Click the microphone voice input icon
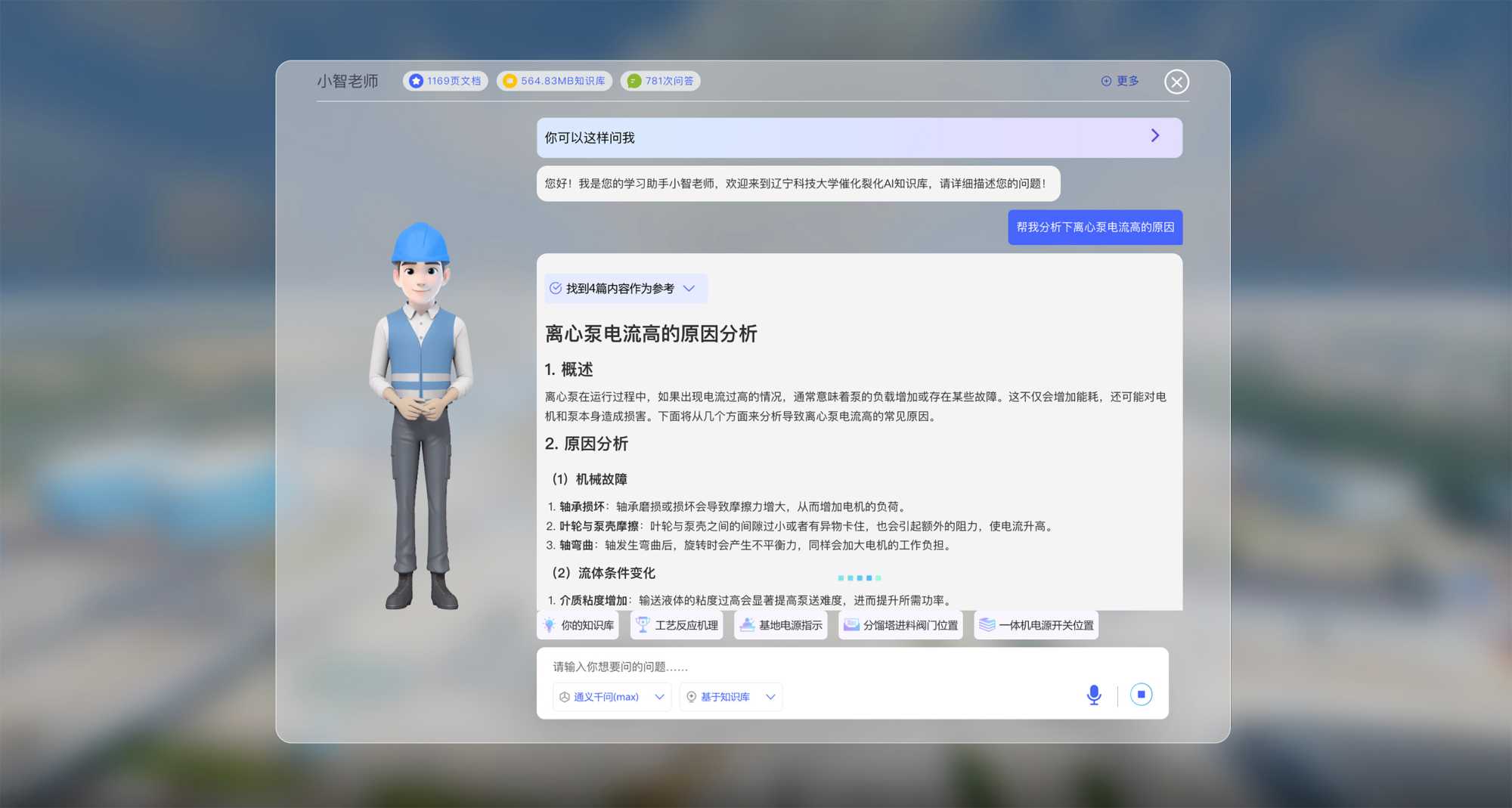Image resolution: width=1512 pixels, height=808 pixels. coord(1093,695)
